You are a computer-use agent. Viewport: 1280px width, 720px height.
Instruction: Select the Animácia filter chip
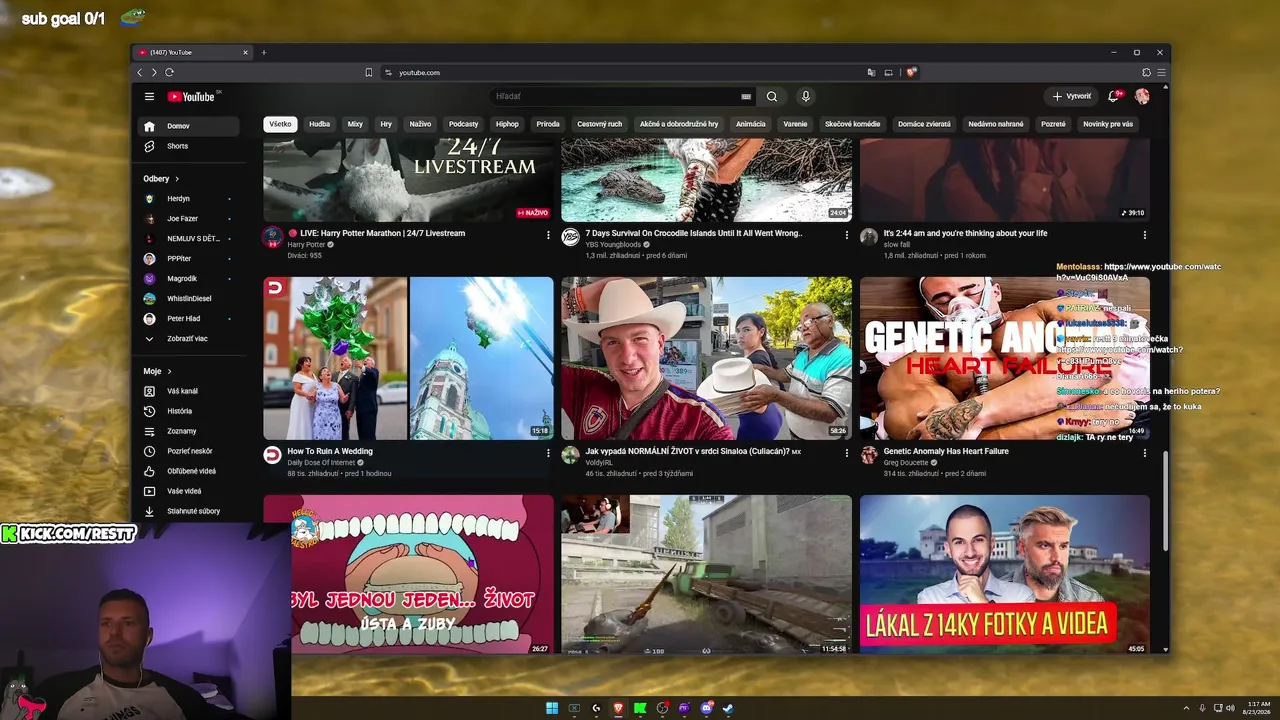[750, 124]
